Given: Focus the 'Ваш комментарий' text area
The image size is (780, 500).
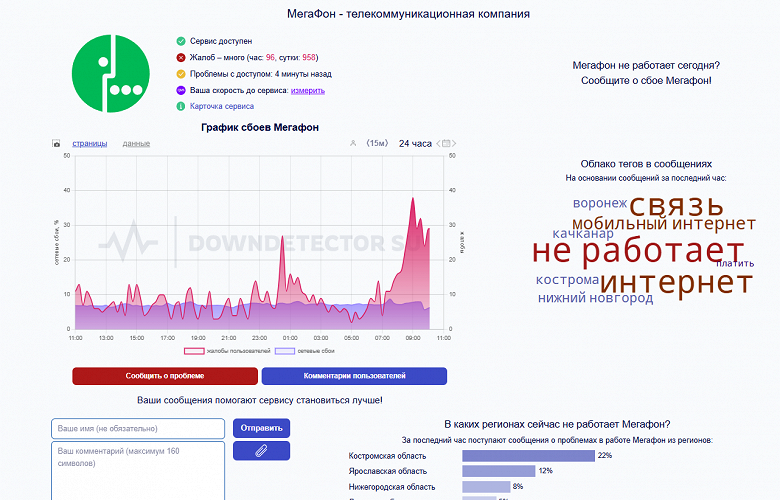Looking at the screenshot, I should (x=138, y=471).
